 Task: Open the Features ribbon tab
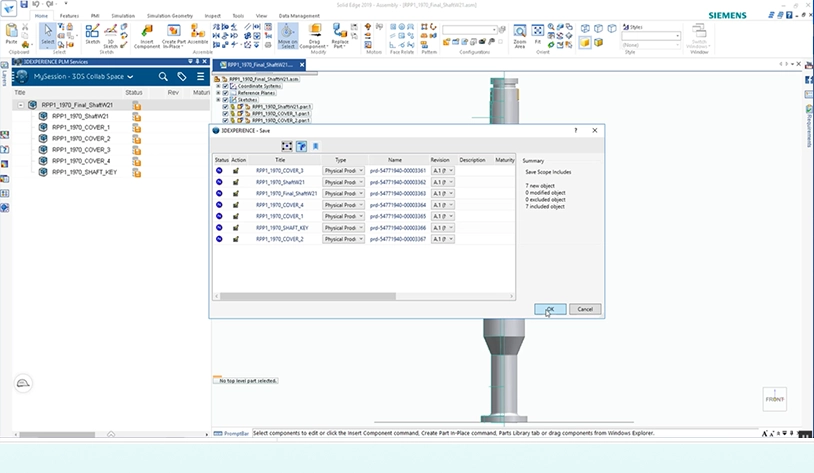tap(69, 16)
